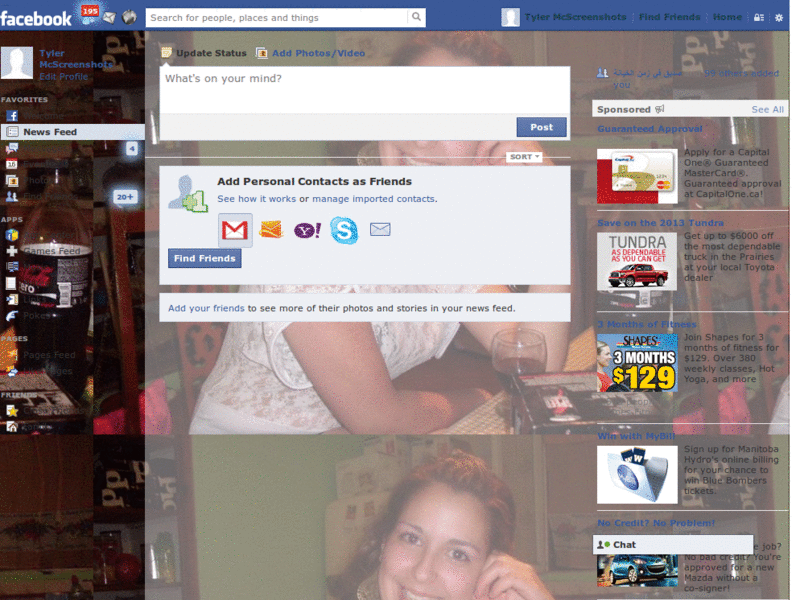Open the App Center cube icon
Screen dimensions: 800x600
pos(12,235)
